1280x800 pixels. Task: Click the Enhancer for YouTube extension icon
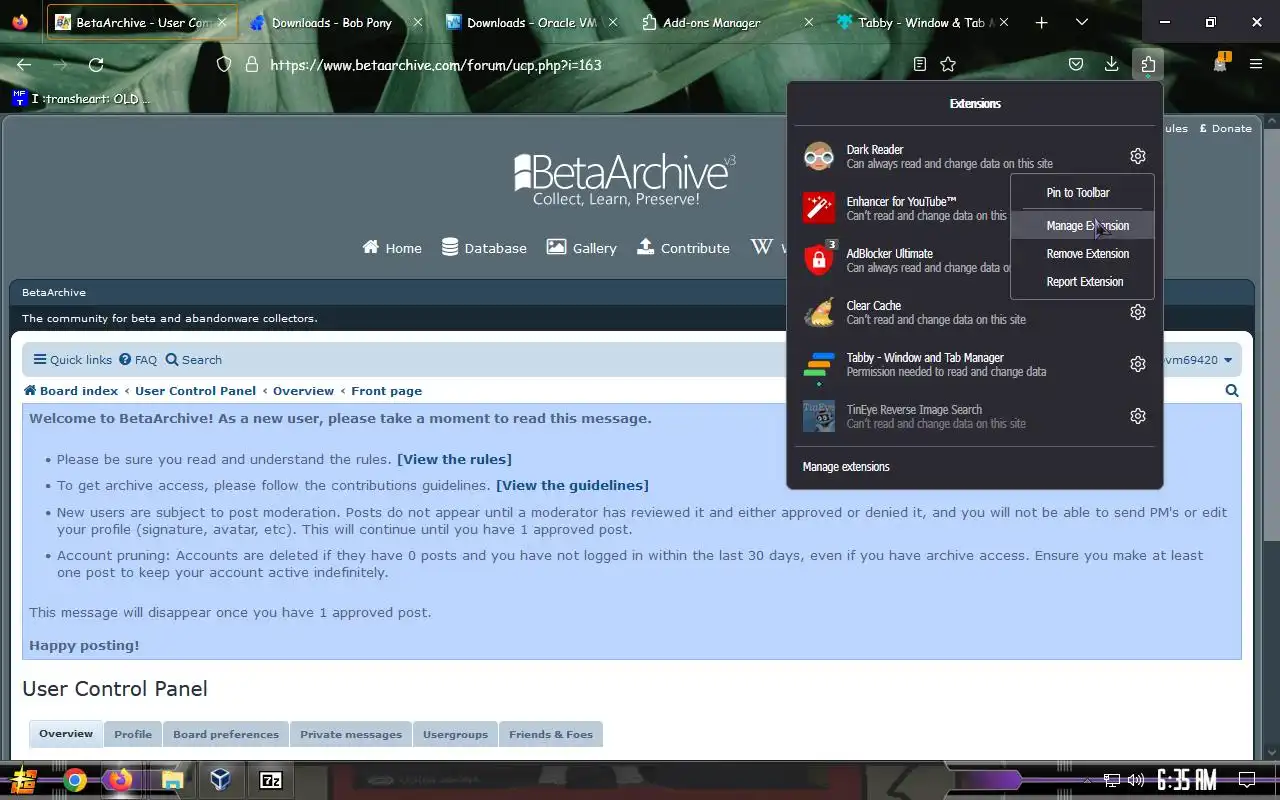coord(819,208)
